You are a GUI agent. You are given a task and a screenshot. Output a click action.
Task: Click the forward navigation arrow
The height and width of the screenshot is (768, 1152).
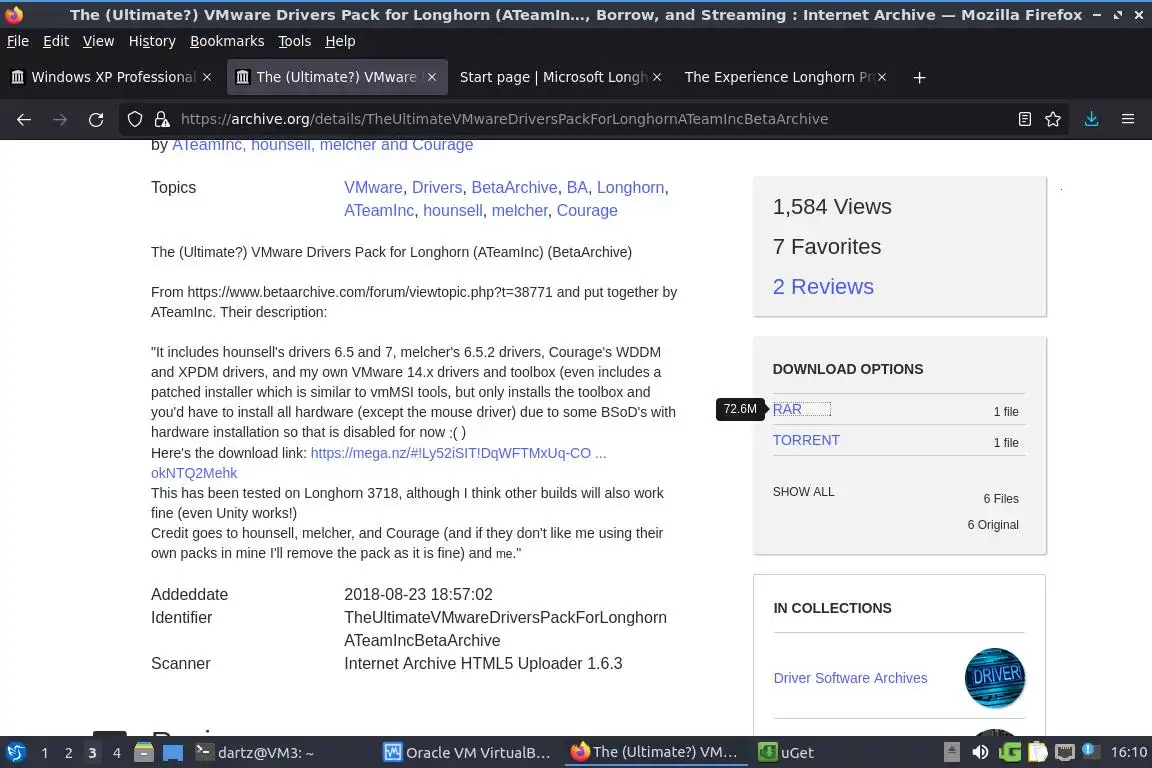(x=60, y=119)
